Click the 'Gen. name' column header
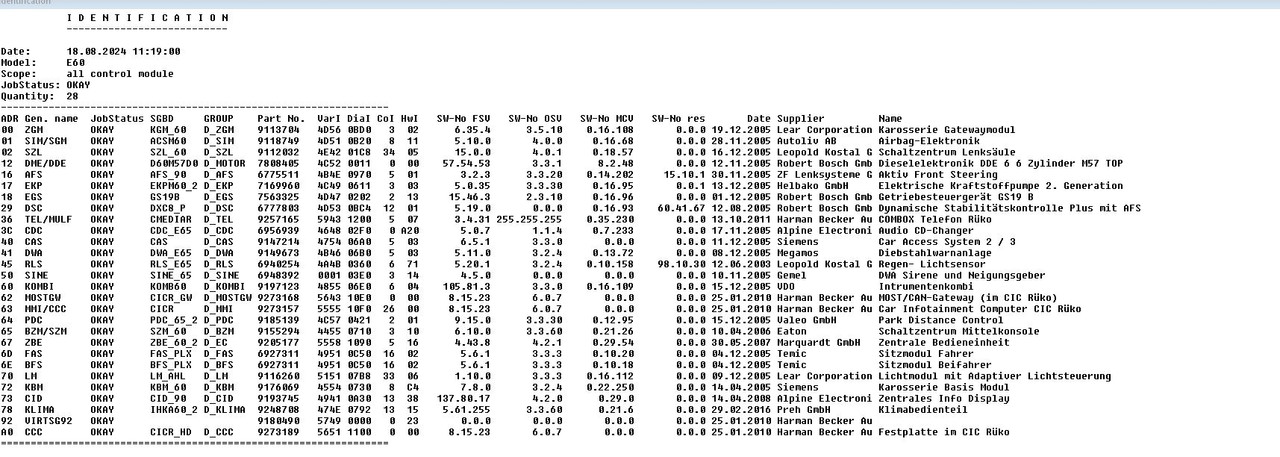Viewport: 1280px width, 457px height. [x=52, y=118]
